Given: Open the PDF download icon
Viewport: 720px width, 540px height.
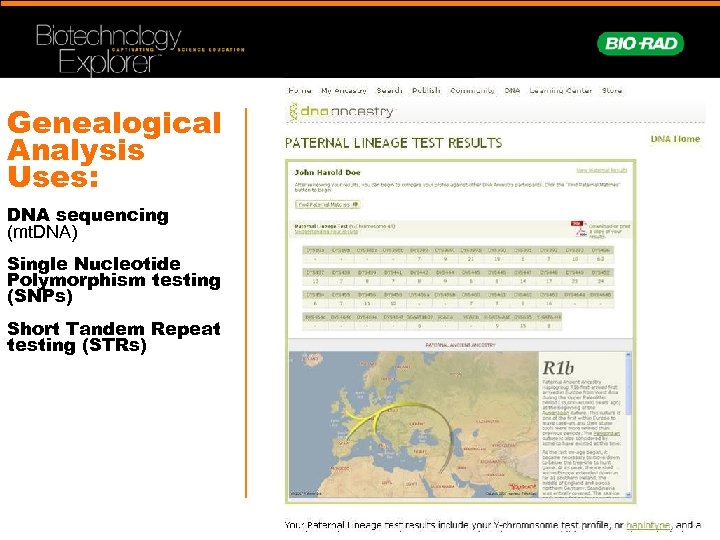Looking at the screenshot, I should coord(579,228).
